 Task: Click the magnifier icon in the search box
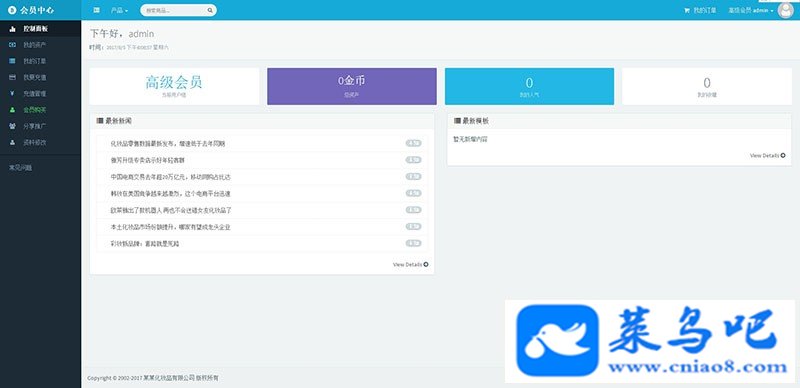pyautogui.click(x=210, y=10)
